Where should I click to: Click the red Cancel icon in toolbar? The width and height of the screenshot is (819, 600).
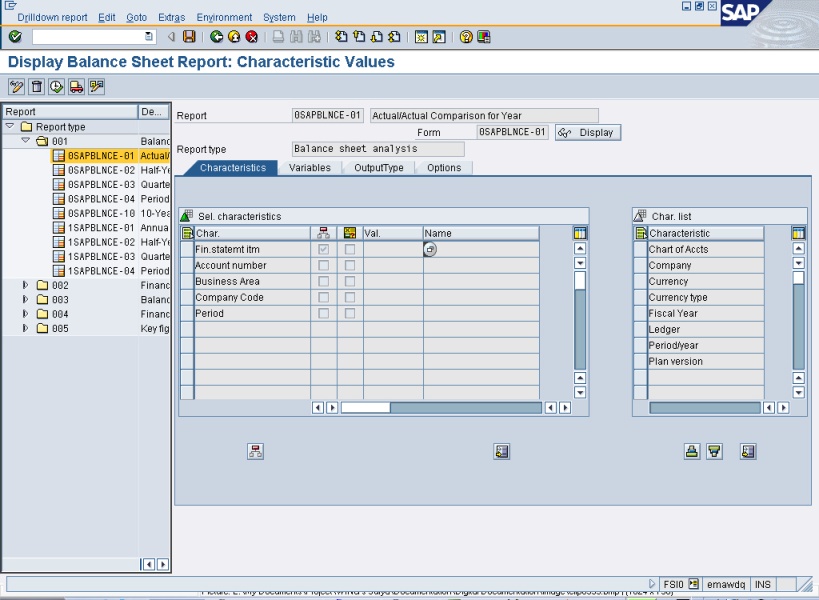click(252, 37)
